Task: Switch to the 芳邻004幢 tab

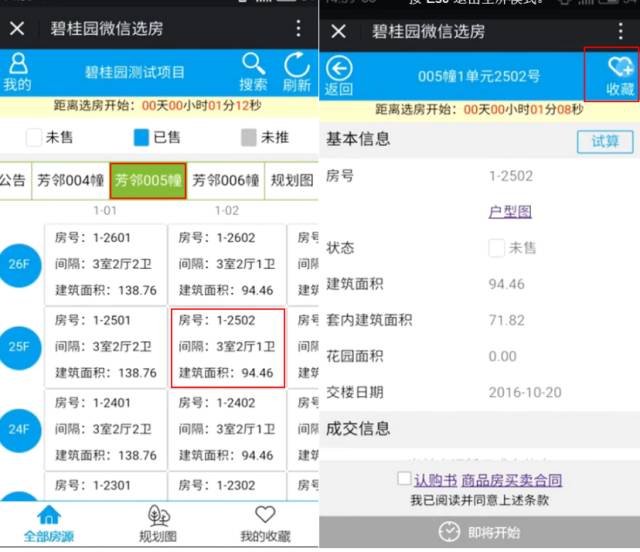Action: pyautogui.click(x=71, y=180)
